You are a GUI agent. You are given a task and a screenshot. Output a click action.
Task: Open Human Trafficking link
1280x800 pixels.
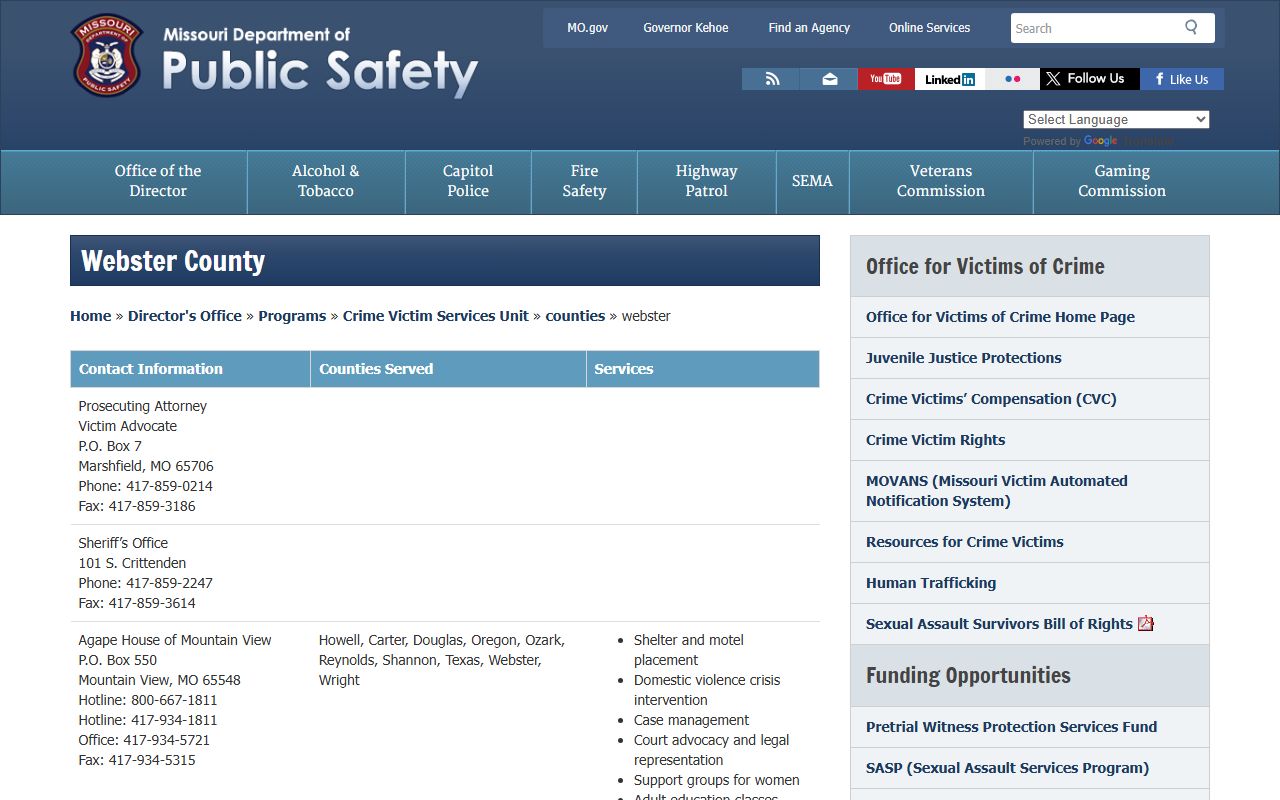pyautogui.click(x=931, y=583)
